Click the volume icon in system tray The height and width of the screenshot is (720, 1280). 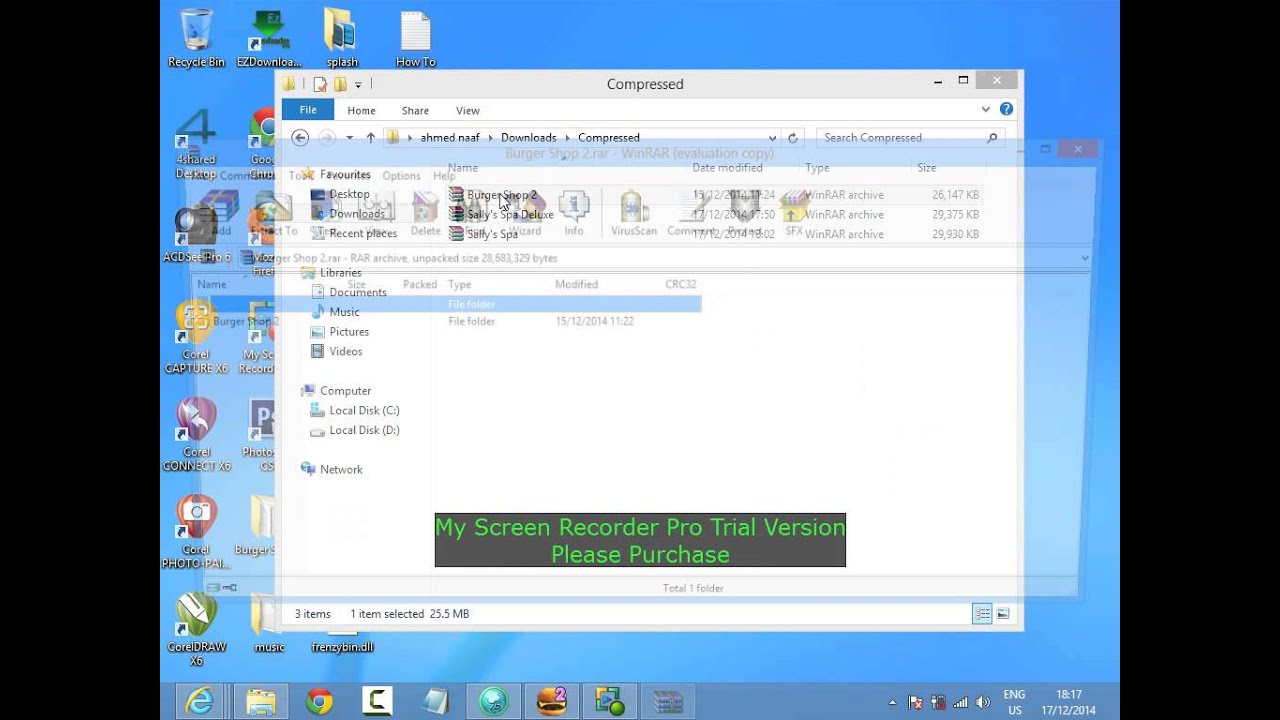coord(982,703)
